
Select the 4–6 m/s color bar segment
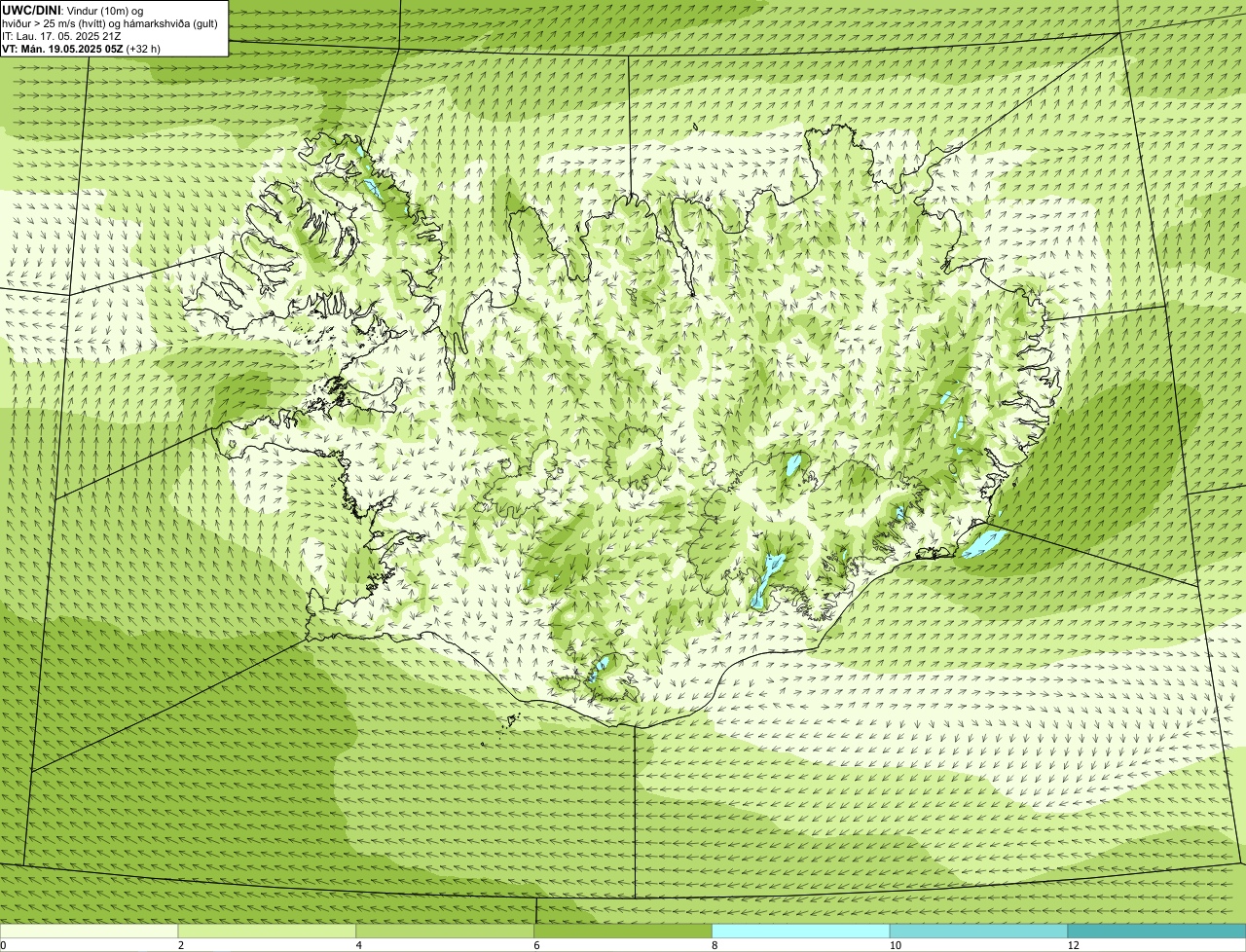click(x=446, y=932)
